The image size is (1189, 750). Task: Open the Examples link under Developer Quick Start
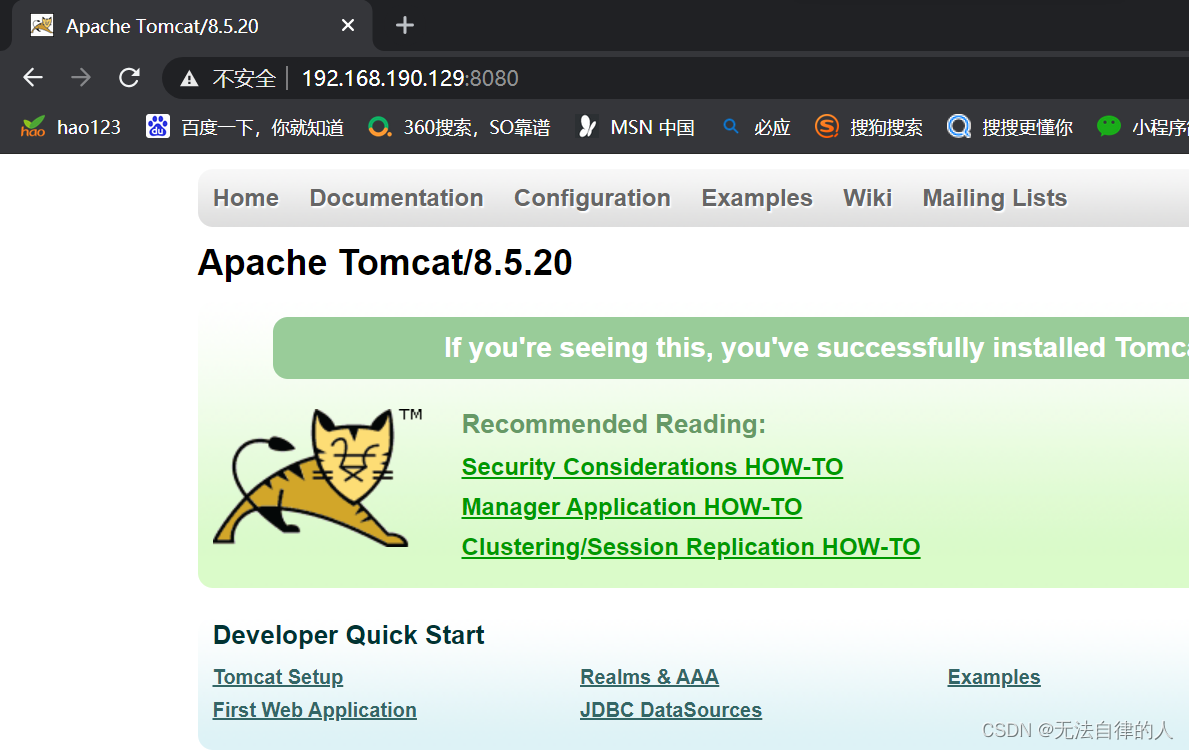[x=994, y=676]
